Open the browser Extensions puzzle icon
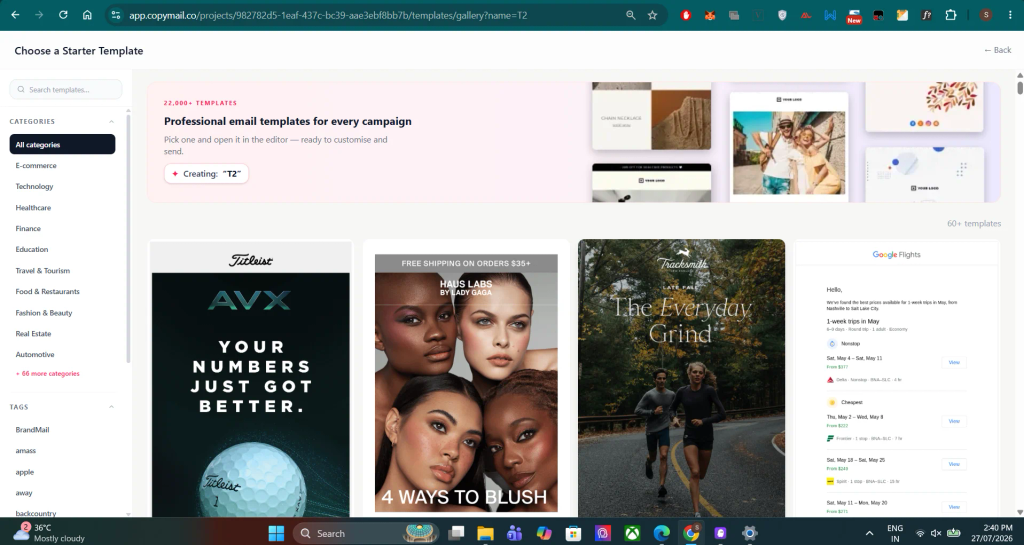1024x545 pixels. point(951,15)
